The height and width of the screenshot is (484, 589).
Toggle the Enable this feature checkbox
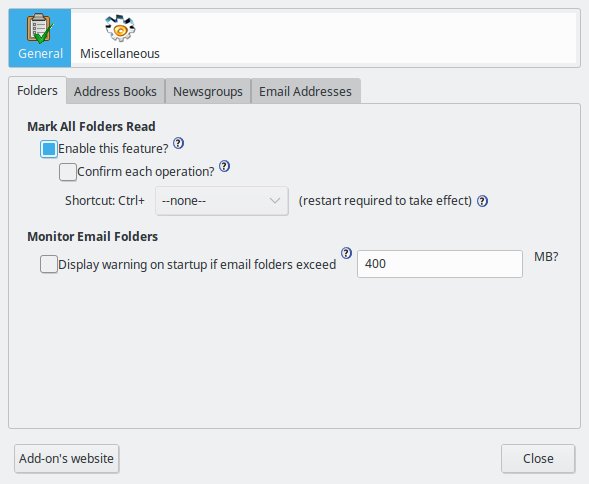pyautogui.click(x=49, y=149)
